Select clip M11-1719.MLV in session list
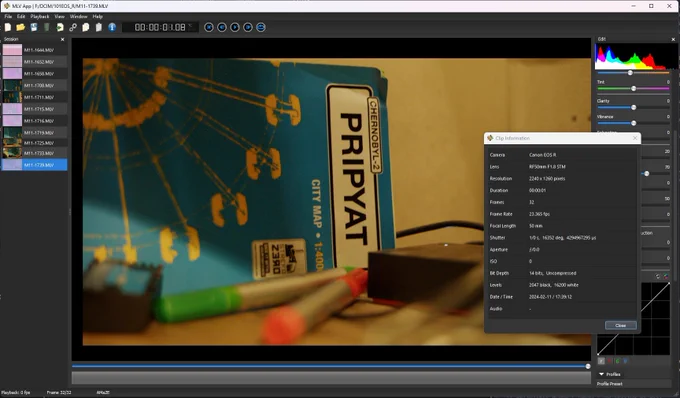 [34, 132]
